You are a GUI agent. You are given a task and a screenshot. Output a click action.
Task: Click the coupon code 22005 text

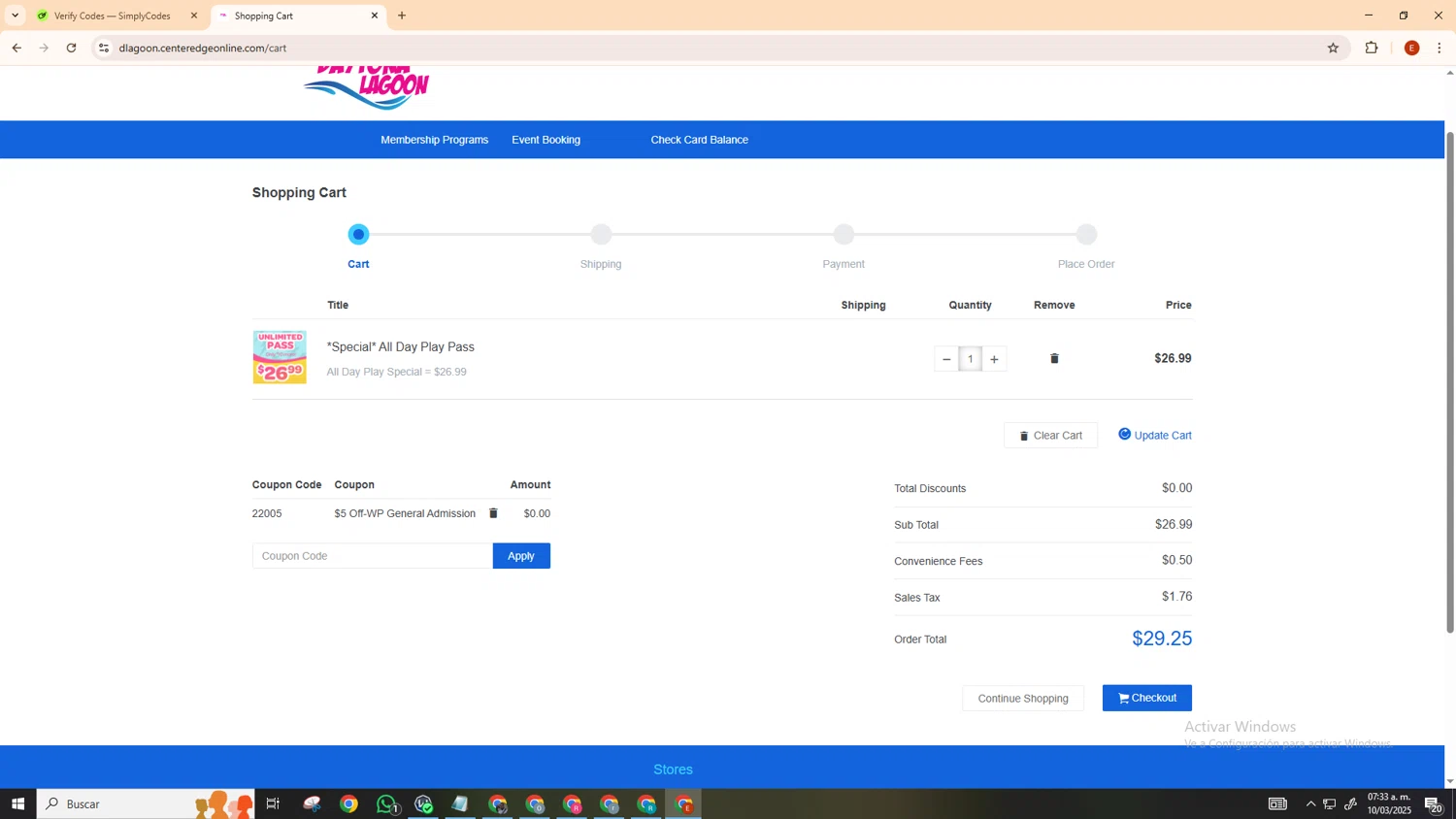point(267,513)
